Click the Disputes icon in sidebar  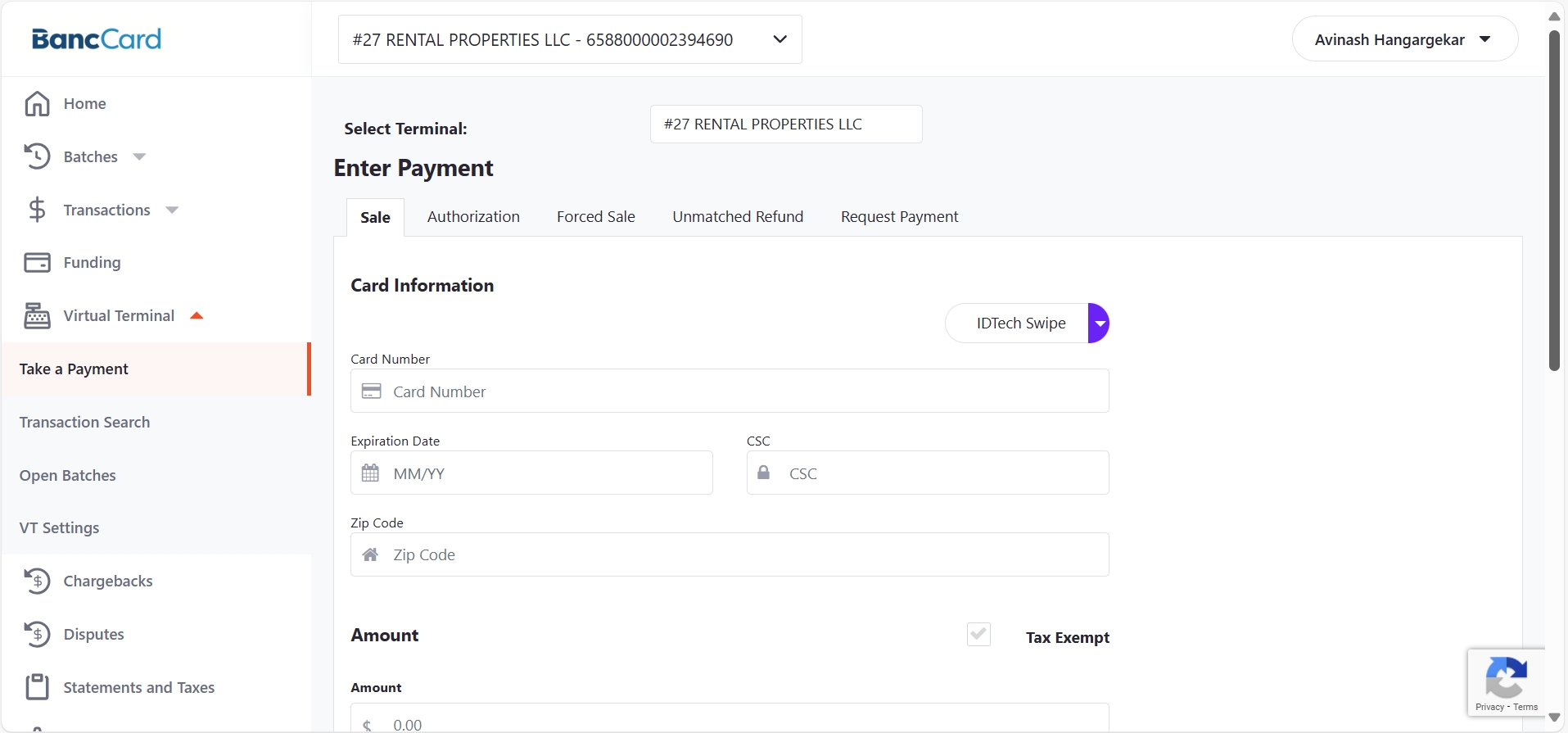[37, 635]
